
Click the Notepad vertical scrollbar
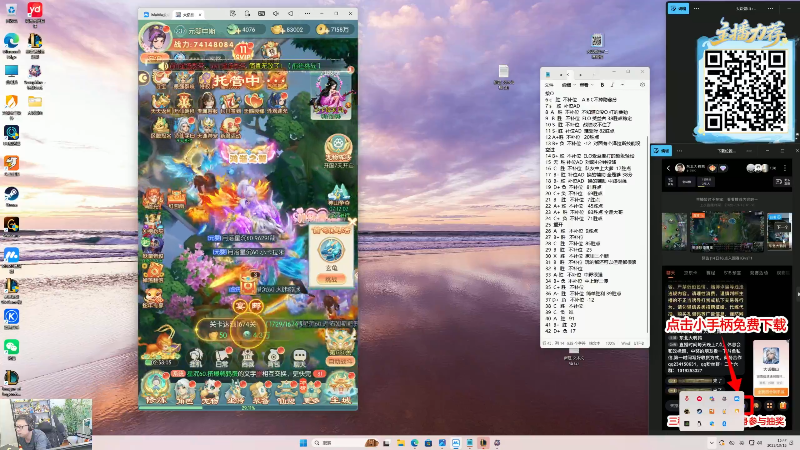(x=647, y=235)
